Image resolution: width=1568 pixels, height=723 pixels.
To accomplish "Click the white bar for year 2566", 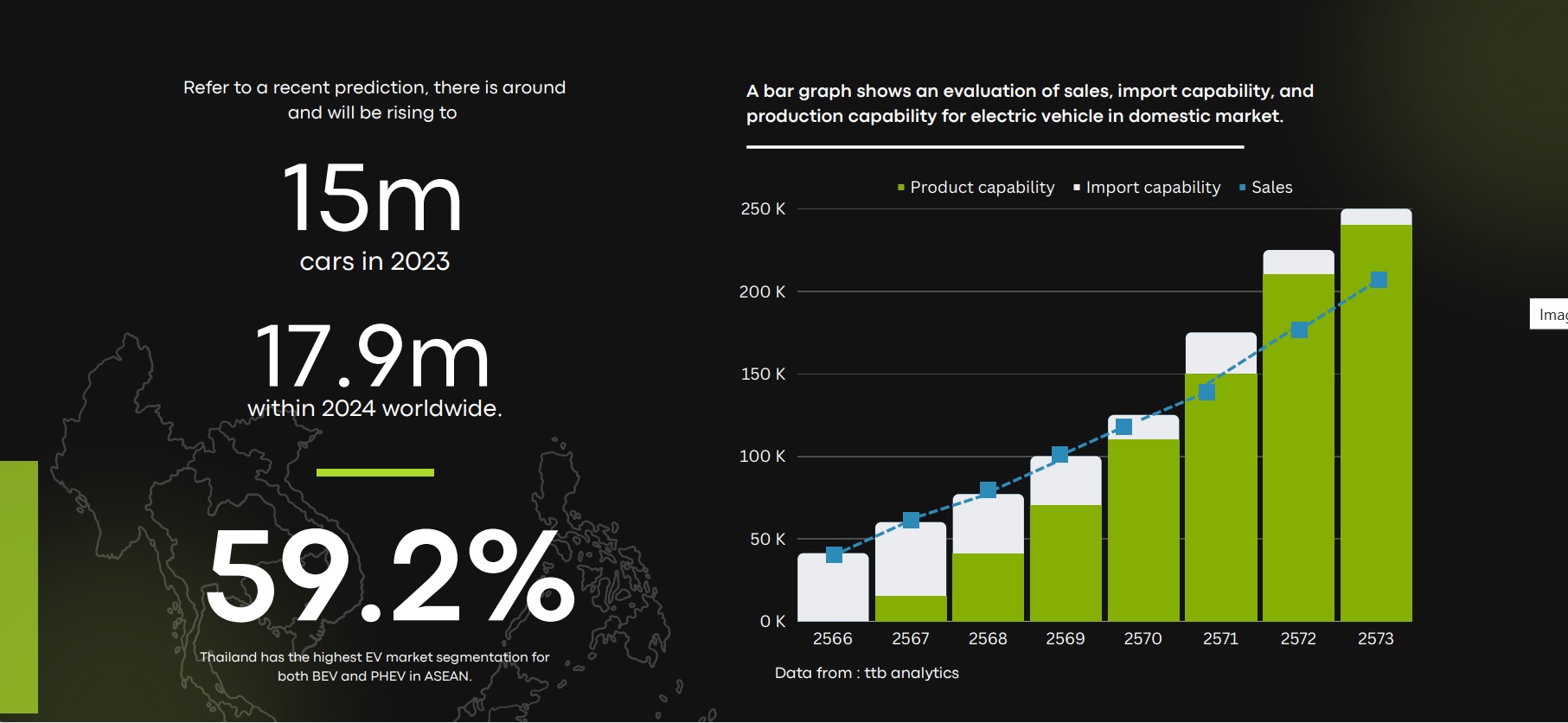I will 833,587.
